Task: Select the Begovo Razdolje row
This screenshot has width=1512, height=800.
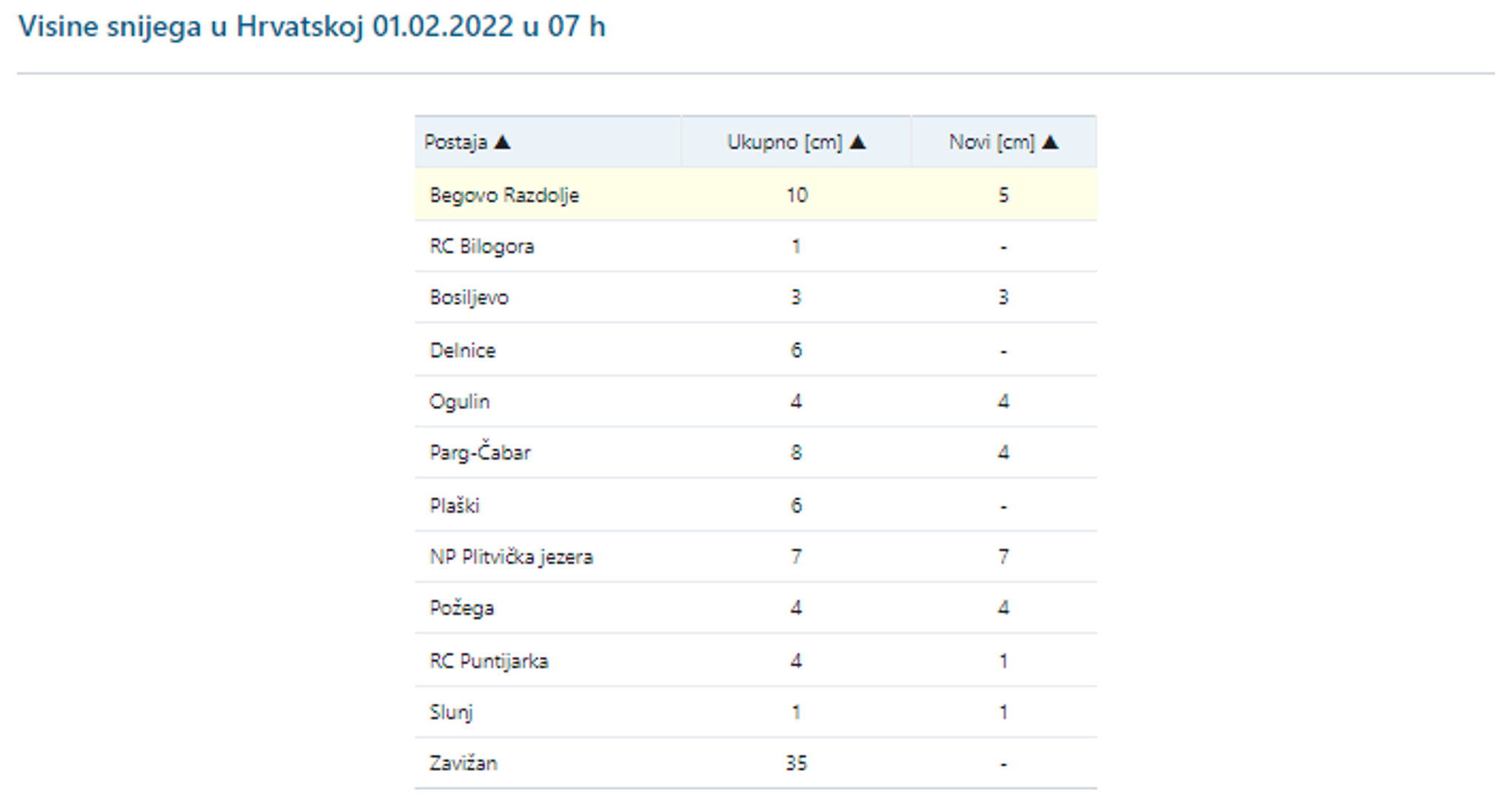Action: tap(504, 196)
